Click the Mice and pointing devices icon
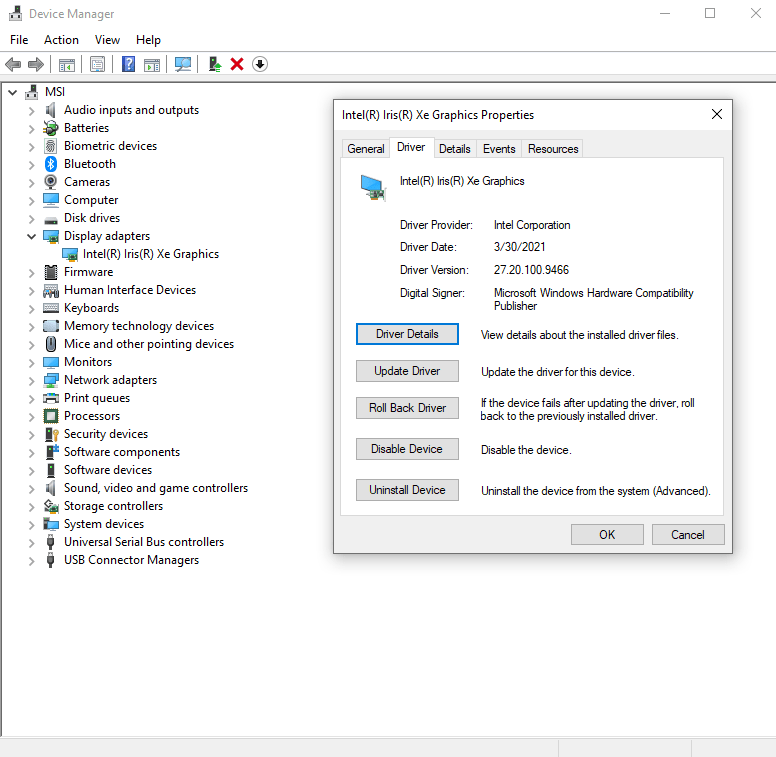The height and width of the screenshot is (757, 776). (x=50, y=344)
